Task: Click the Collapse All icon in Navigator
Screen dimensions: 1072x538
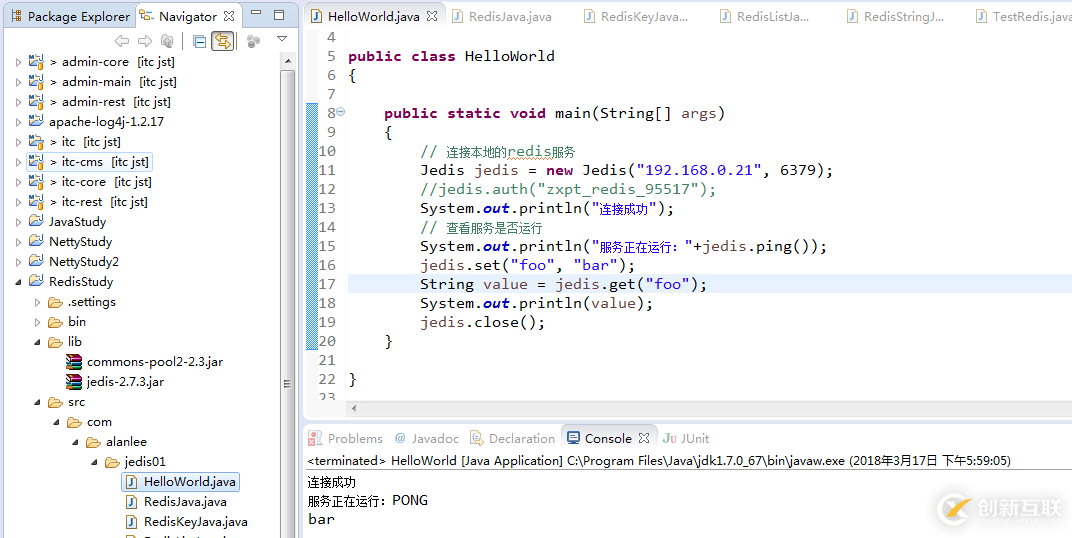Action: pos(200,42)
